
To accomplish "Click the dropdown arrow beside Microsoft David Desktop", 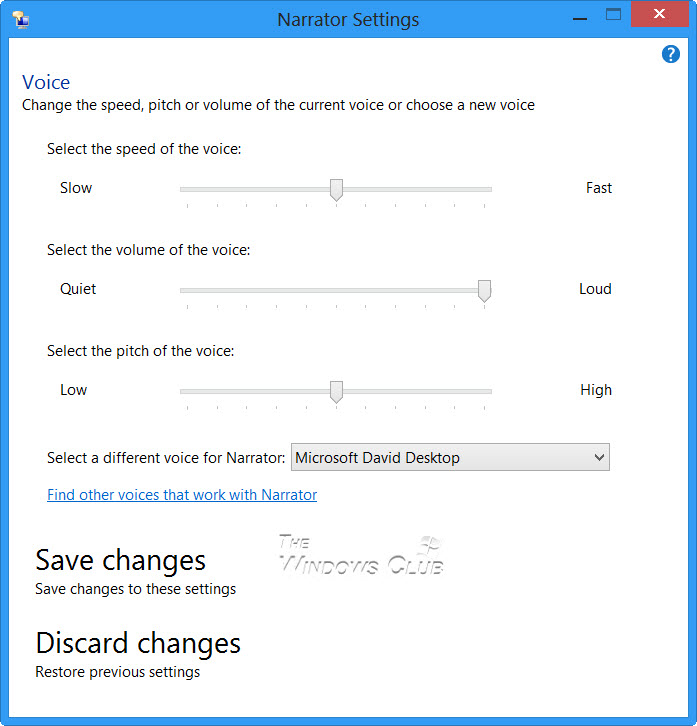I will (599, 458).
